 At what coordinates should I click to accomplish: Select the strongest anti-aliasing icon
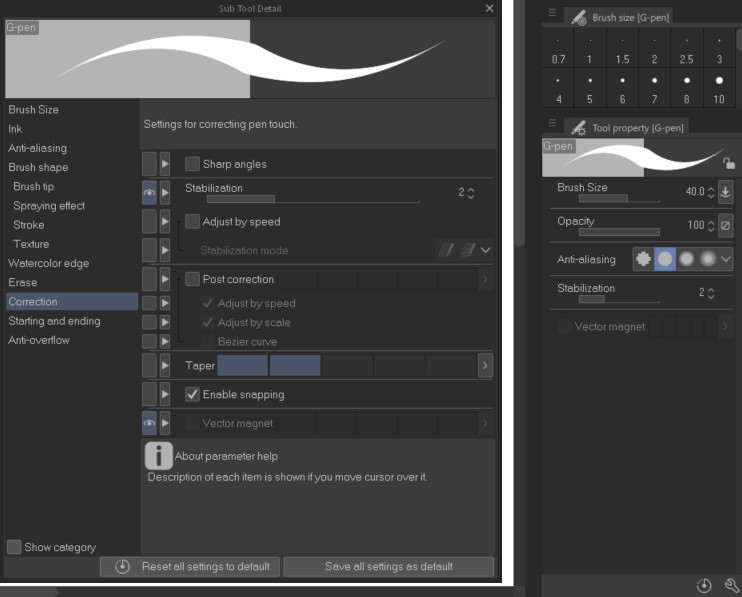709,259
